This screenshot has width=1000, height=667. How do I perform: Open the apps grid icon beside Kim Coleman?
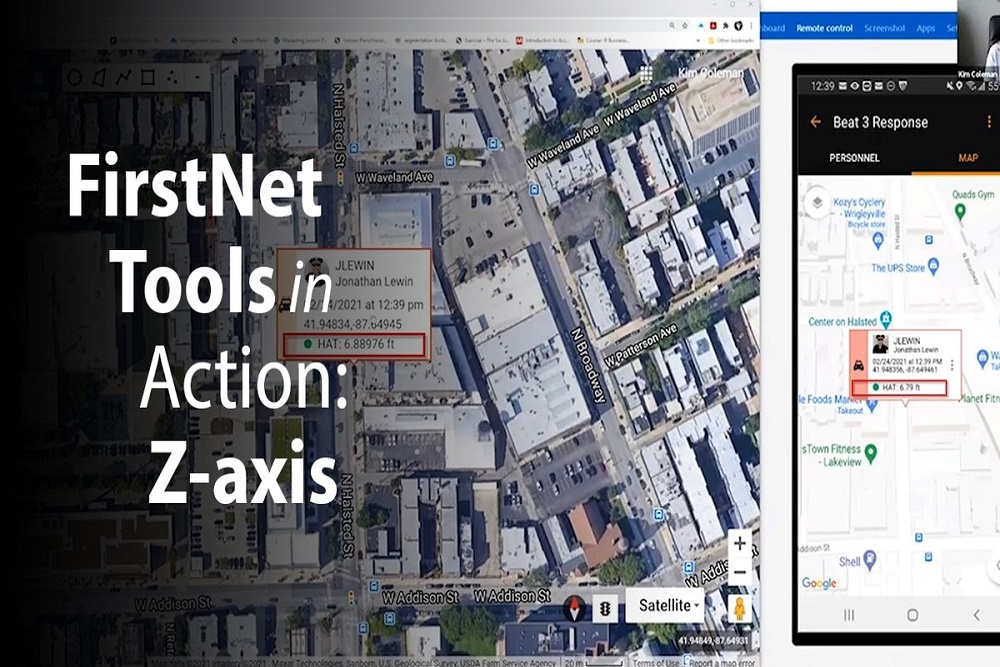coord(646,74)
